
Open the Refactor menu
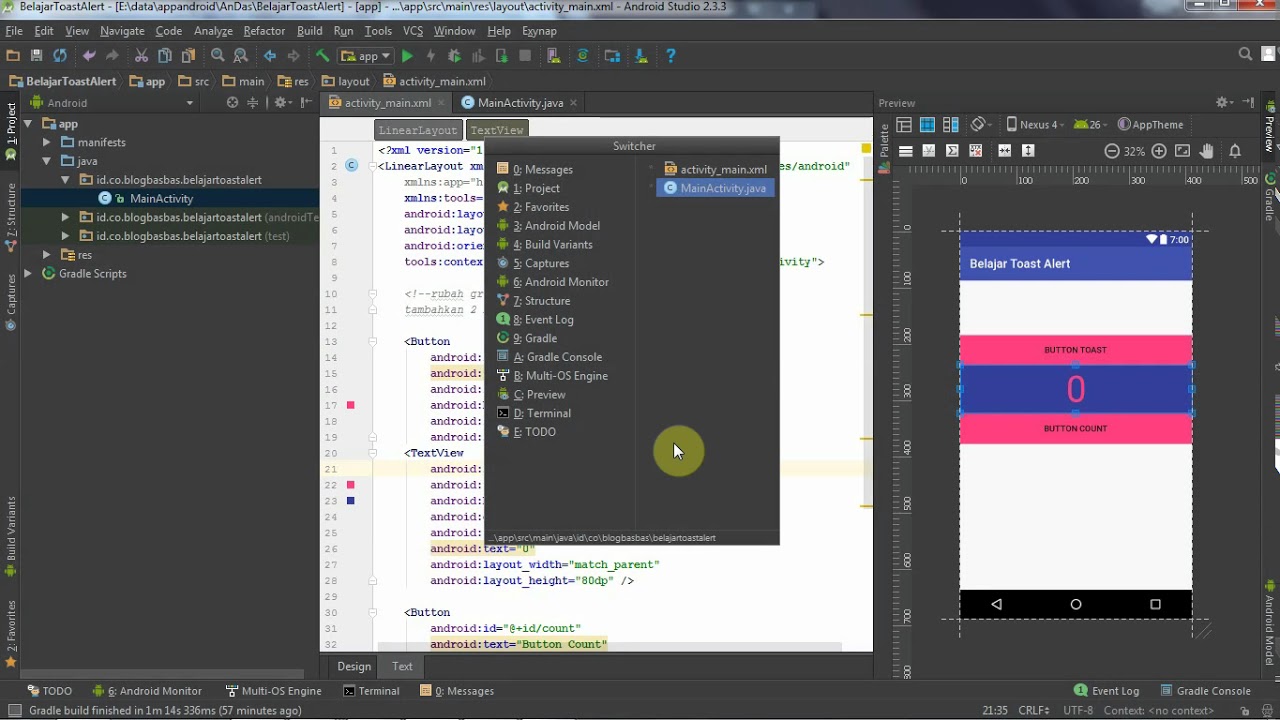[264, 31]
